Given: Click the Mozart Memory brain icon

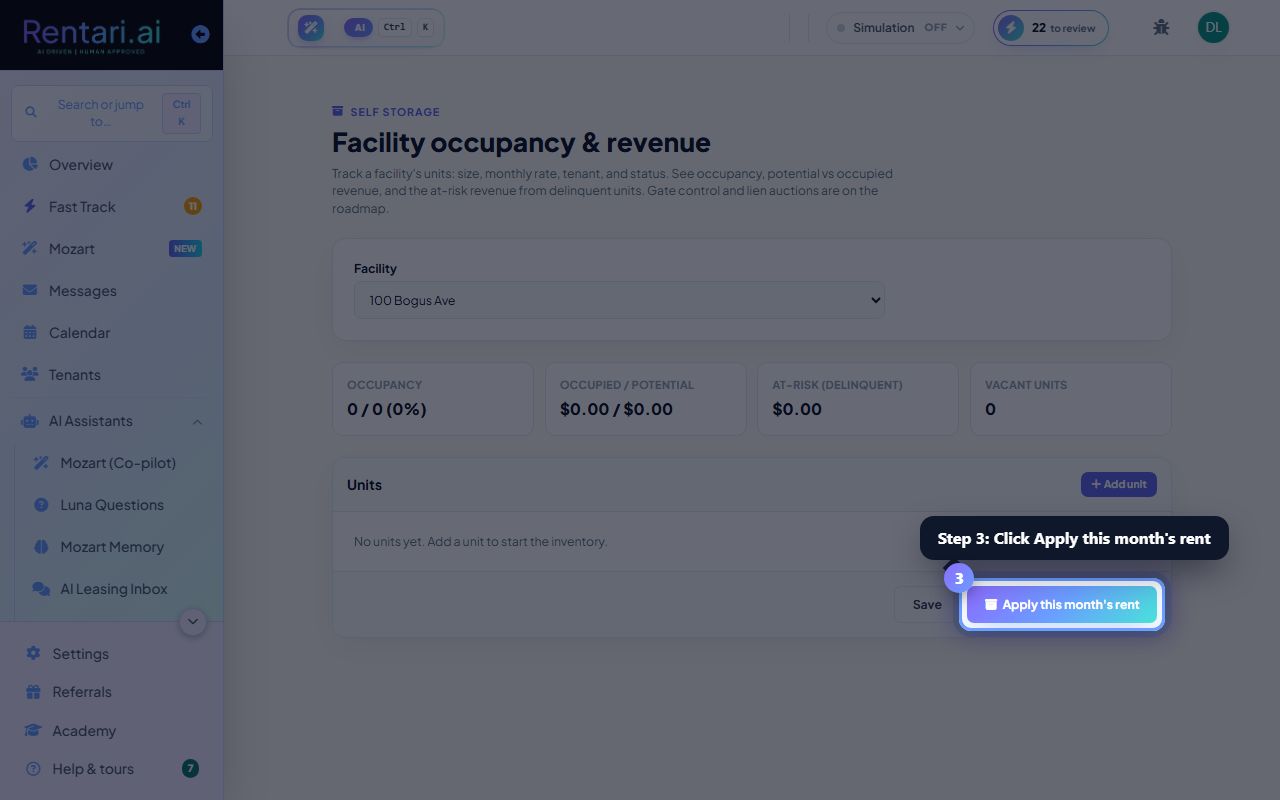Looking at the screenshot, I should click(41, 547).
